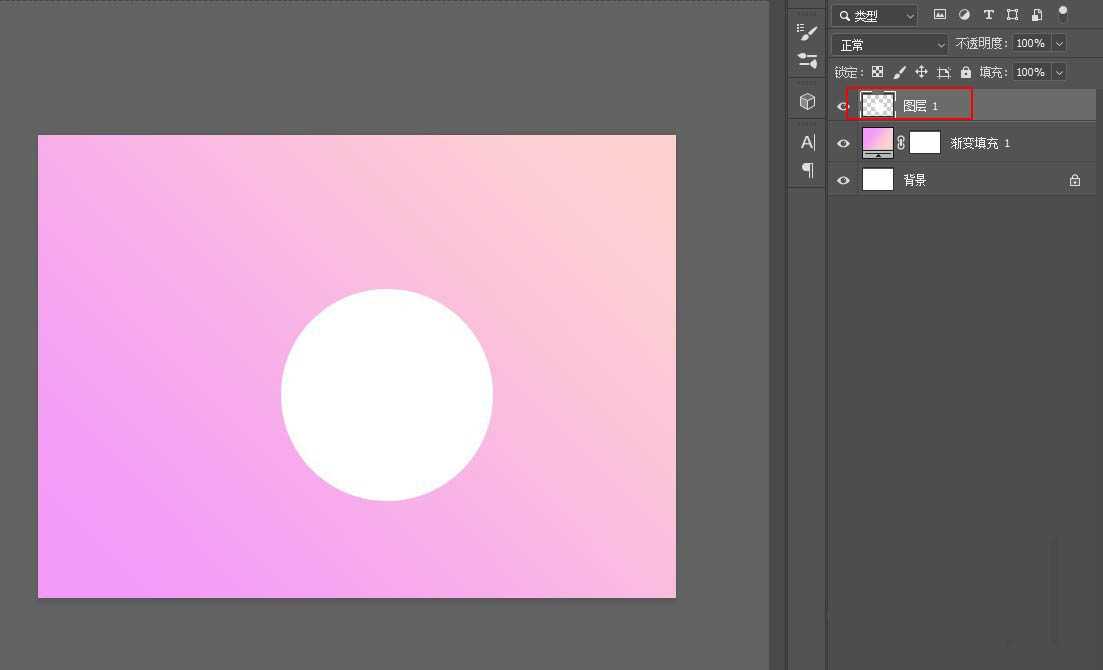Image resolution: width=1103 pixels, height=670 pixels.
Task: Click the white circle on the canvas
Action: [387, 395]
